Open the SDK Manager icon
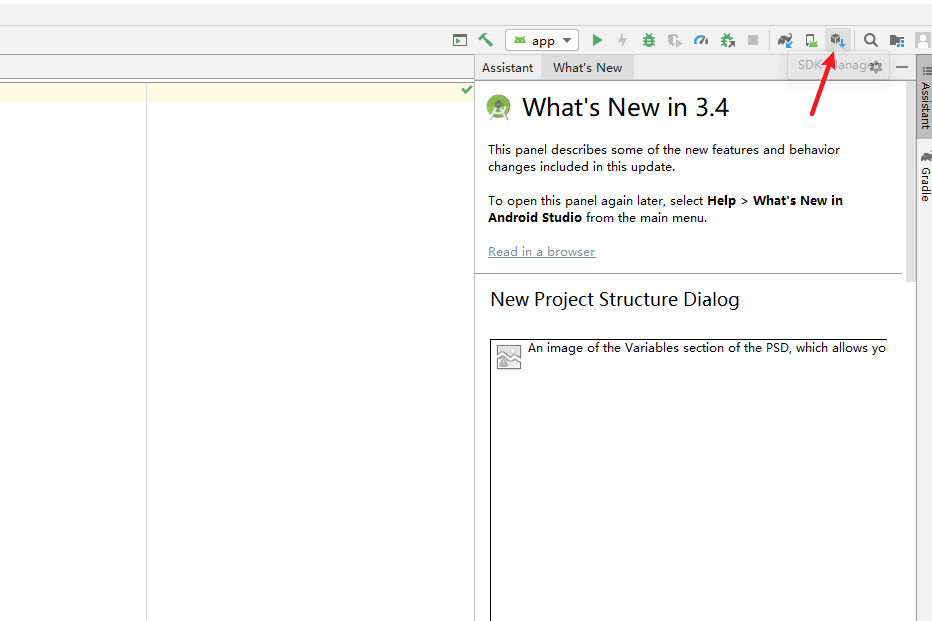This screenshot has height=621, width=932. click(x=838, y=40)
